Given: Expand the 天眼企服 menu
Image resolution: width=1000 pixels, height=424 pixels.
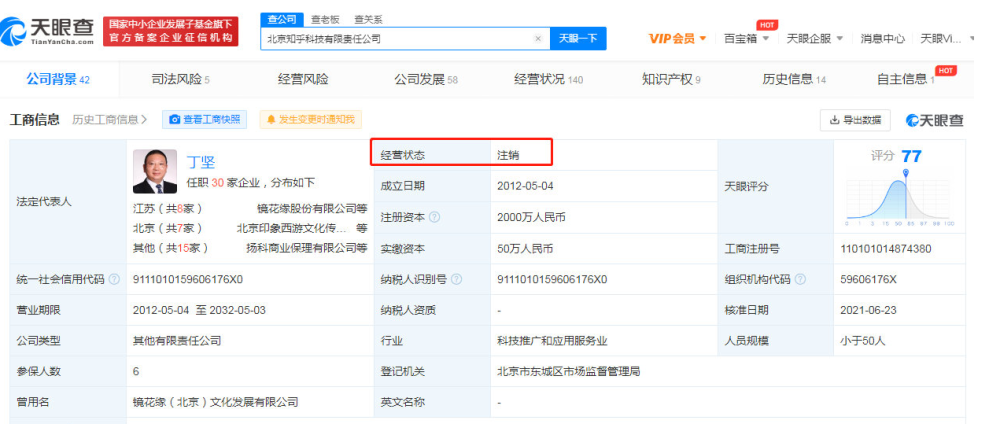Looking at the screenshot, I should pyautogui.click(x=815, y=38).
